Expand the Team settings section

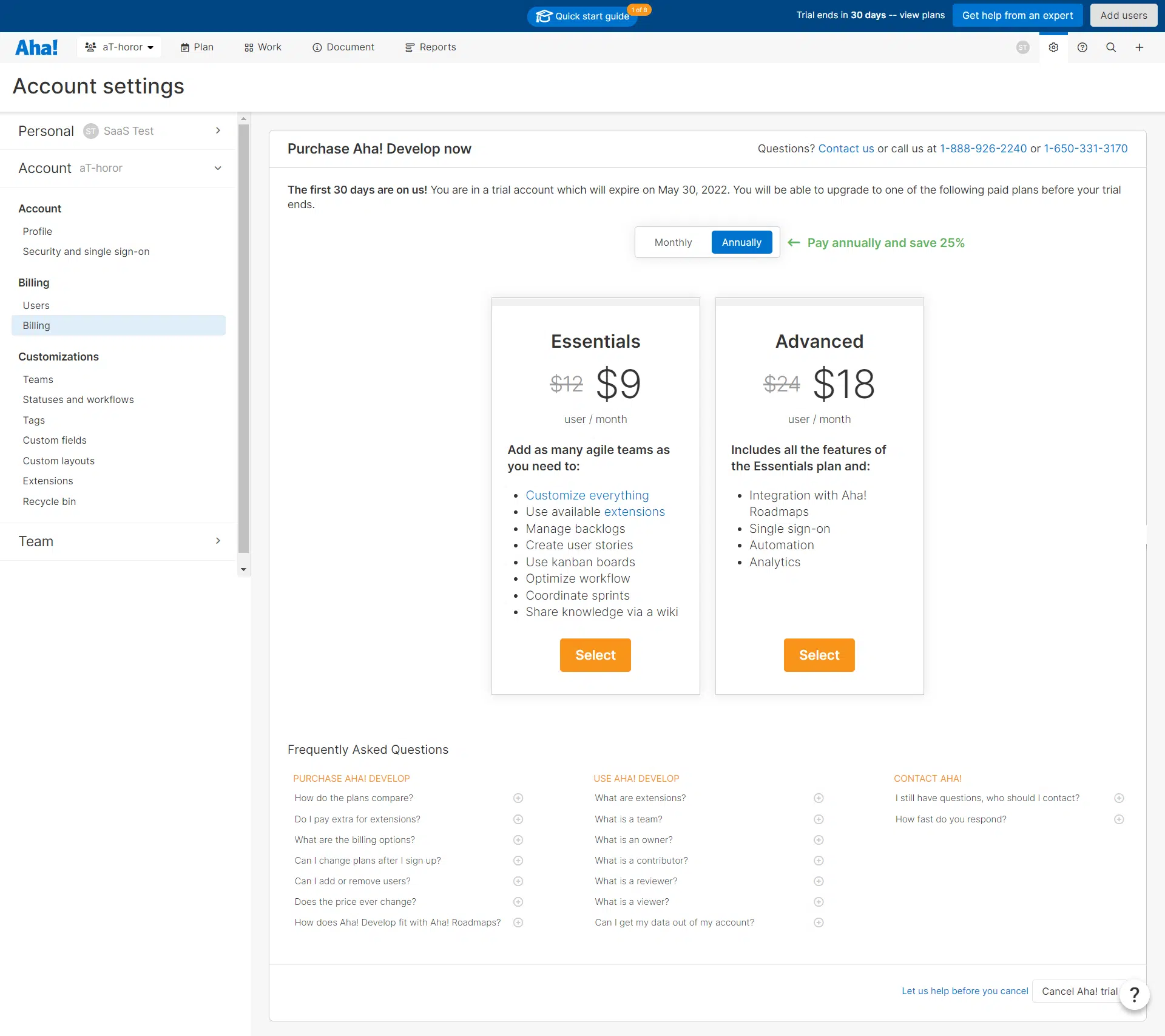[118, 541]
